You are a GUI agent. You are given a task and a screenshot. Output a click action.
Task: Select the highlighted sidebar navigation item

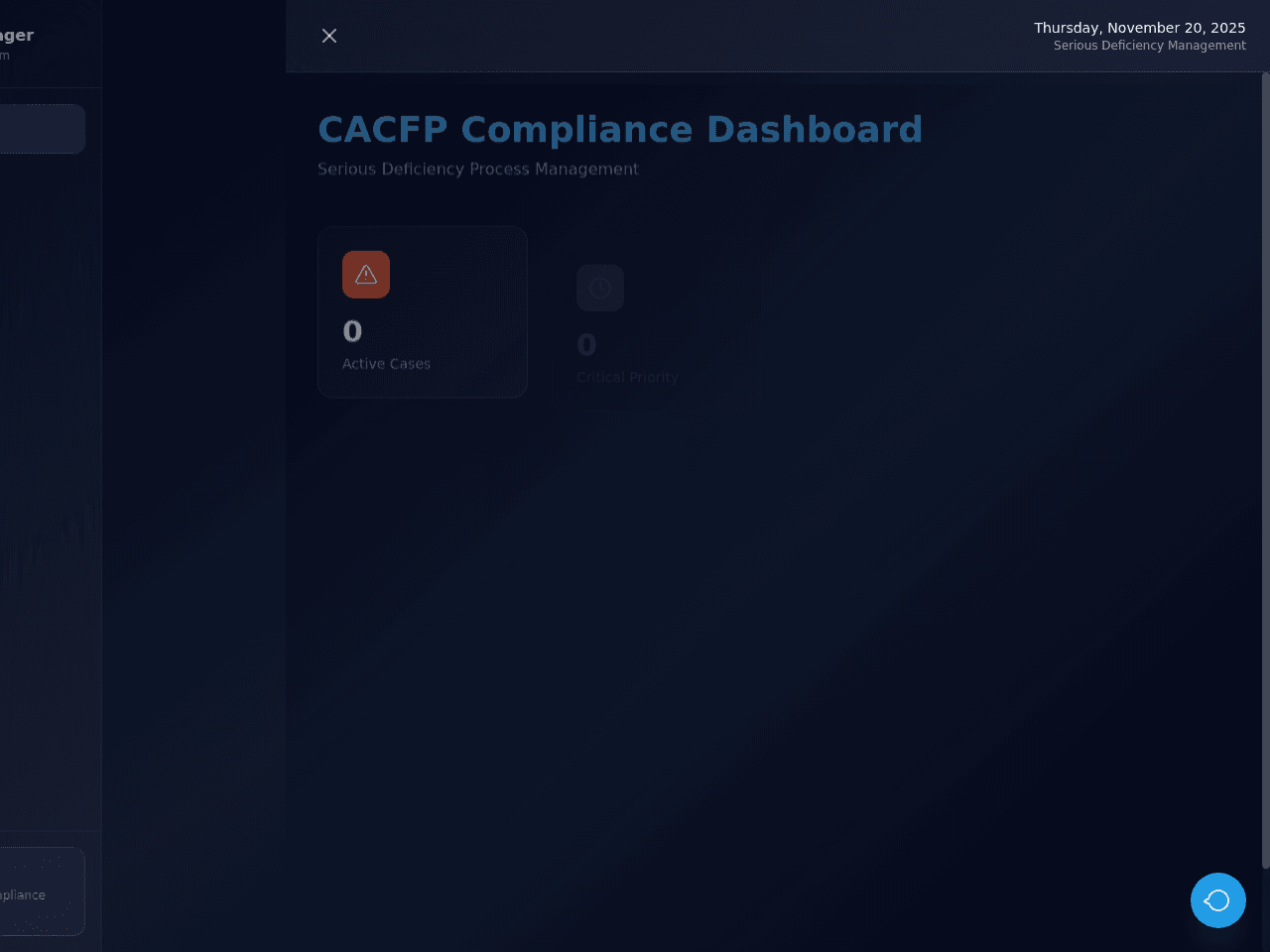[43, 129]
